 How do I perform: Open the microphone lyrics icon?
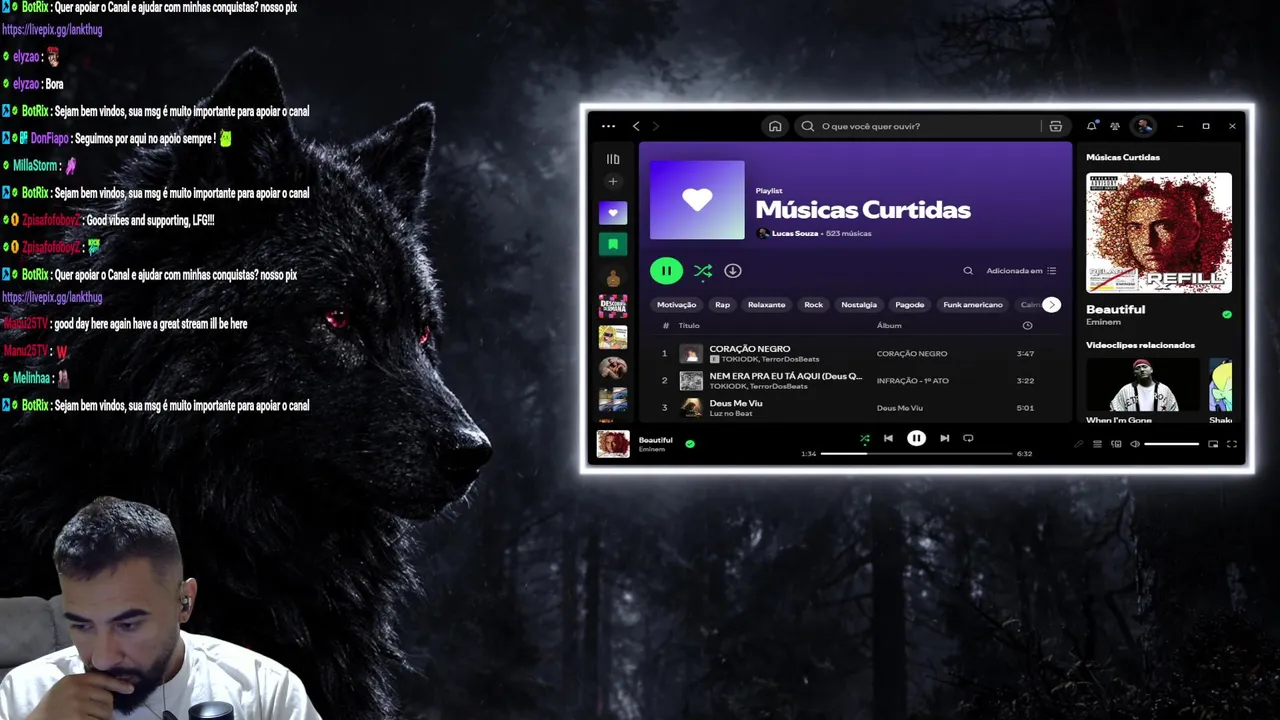coord(1079,444)
